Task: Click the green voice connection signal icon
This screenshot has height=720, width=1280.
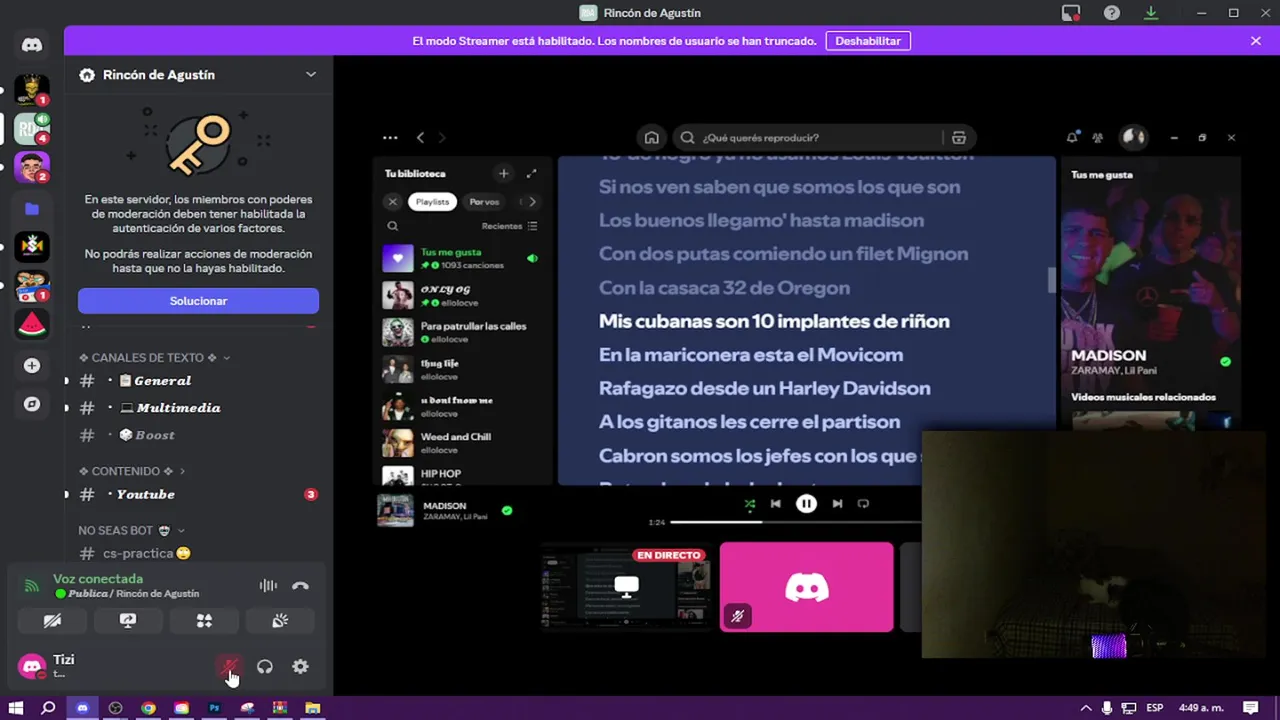Action: [x=32, y=586]
